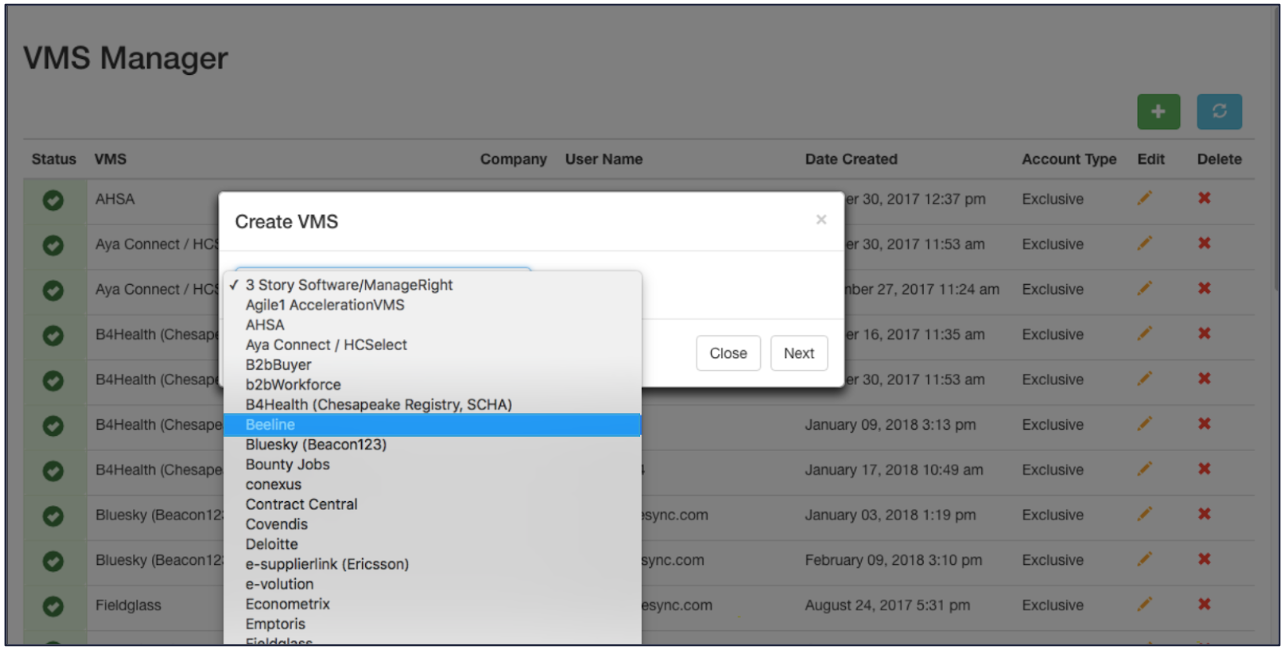Select the Contract Central option
The height and width of the screenshot is (652, 1287).
[x=301, y=504]
